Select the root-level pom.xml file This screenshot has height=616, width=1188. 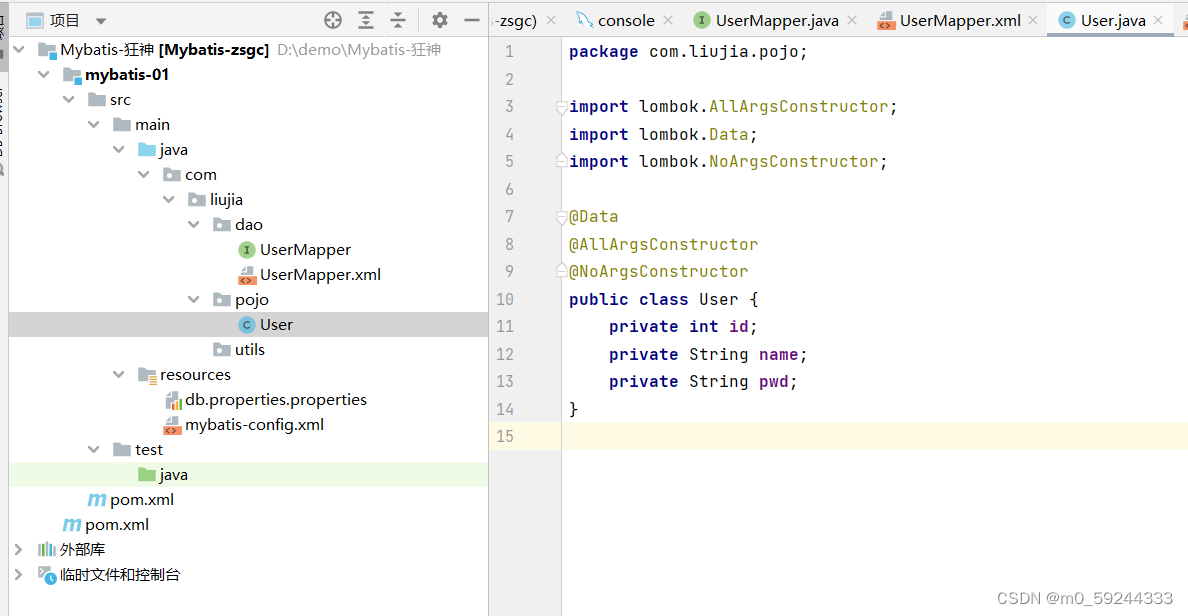[117, 525]
